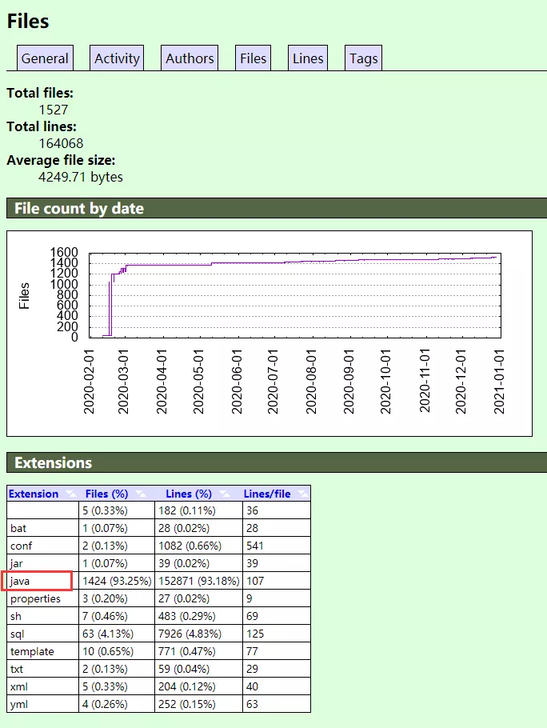
Task: Click sort arrow icon beside Lines/file header
Action: pos(302,494)
